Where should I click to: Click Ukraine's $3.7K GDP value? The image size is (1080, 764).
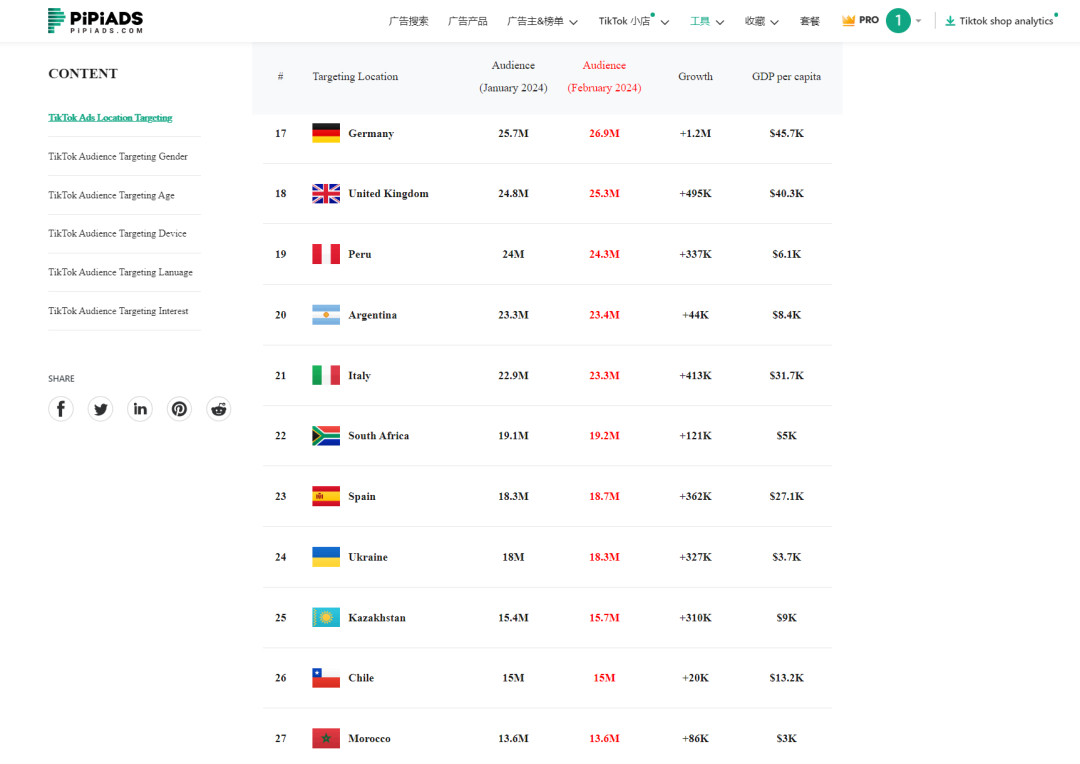pyautogui.click(x=787, y=557)
